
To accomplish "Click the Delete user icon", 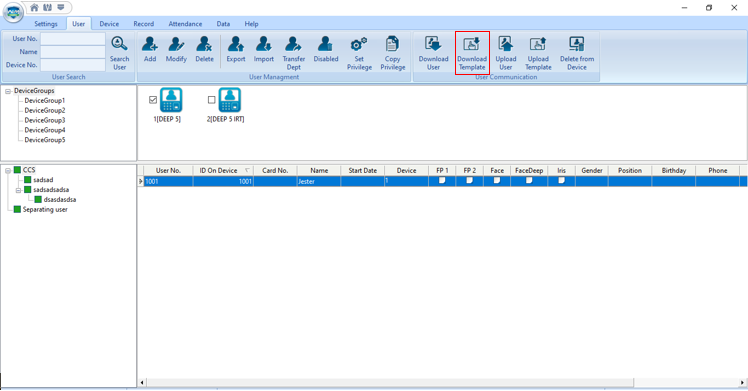I will click(x=204, y=44).
